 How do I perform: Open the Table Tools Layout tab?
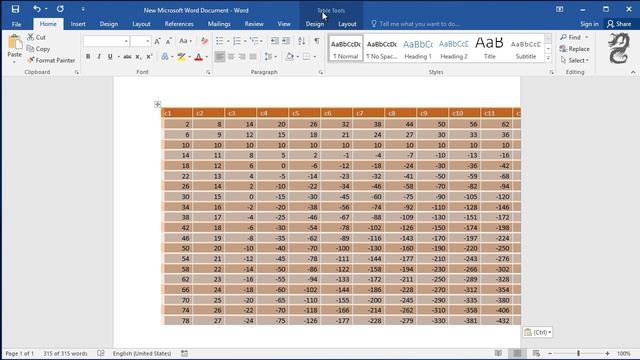click(347, 24)
